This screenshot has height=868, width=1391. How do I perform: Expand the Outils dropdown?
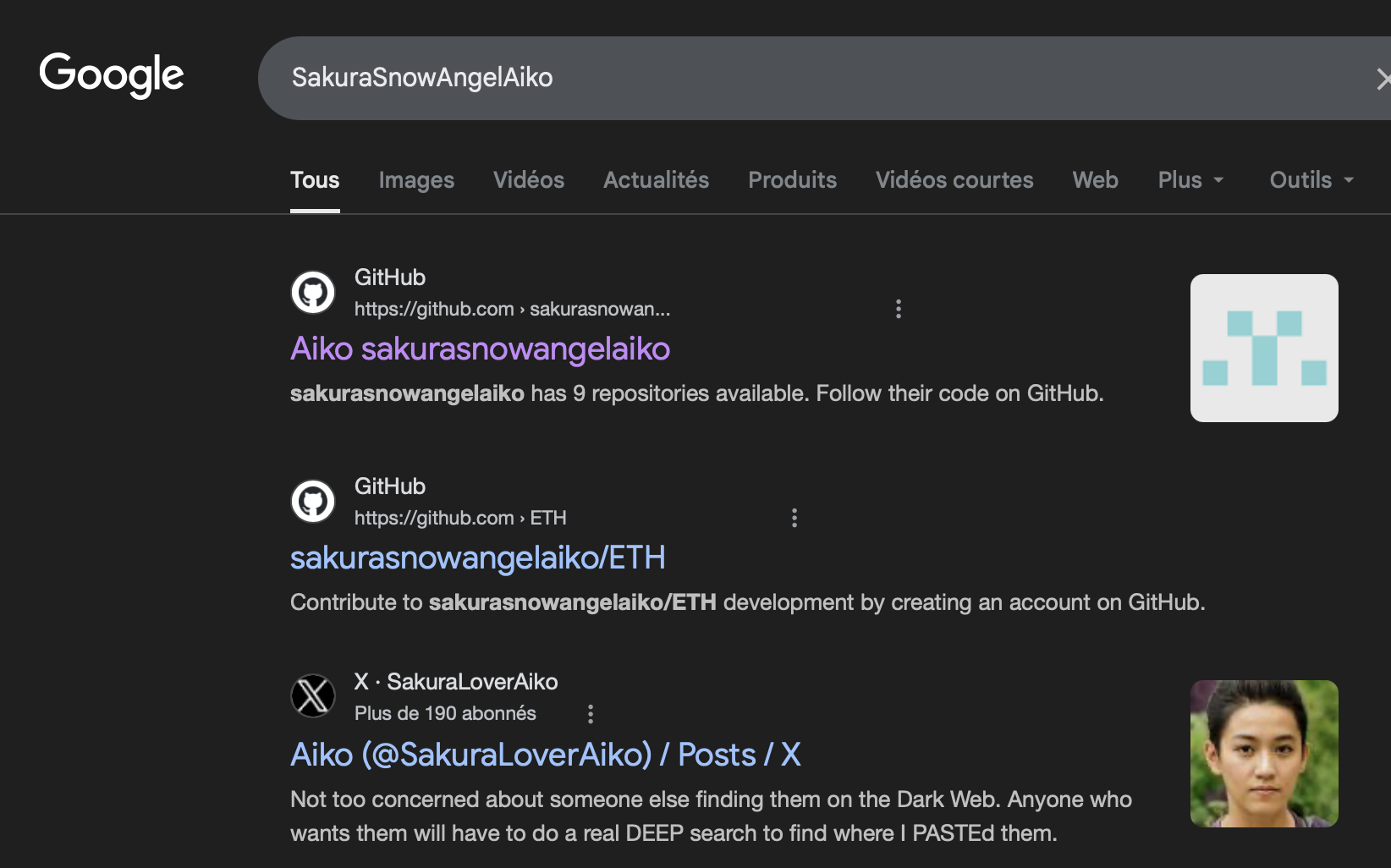pyautogui.click(x=1311, y=180)
